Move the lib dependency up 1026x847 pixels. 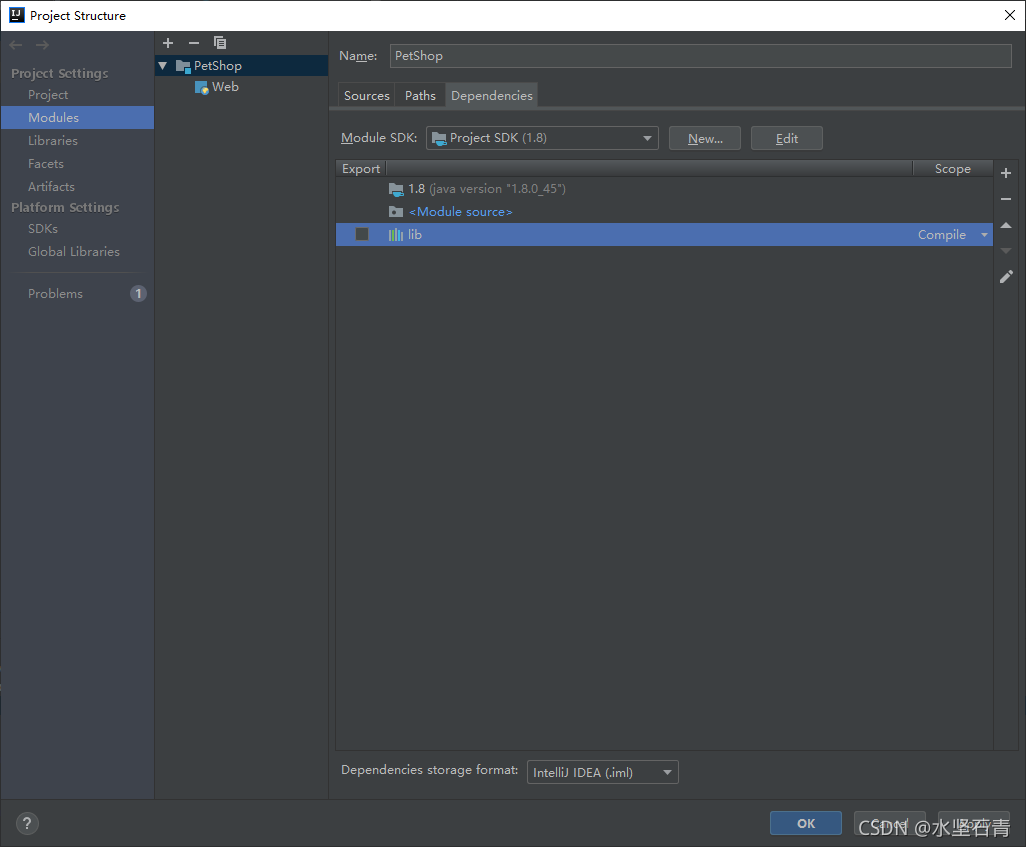1006,225
